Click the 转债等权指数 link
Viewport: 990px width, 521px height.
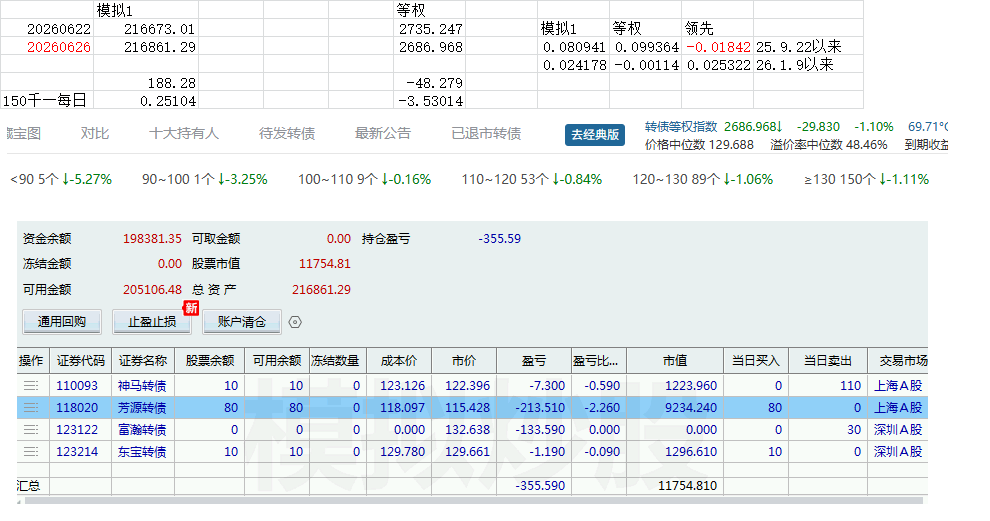click(681, 126)
